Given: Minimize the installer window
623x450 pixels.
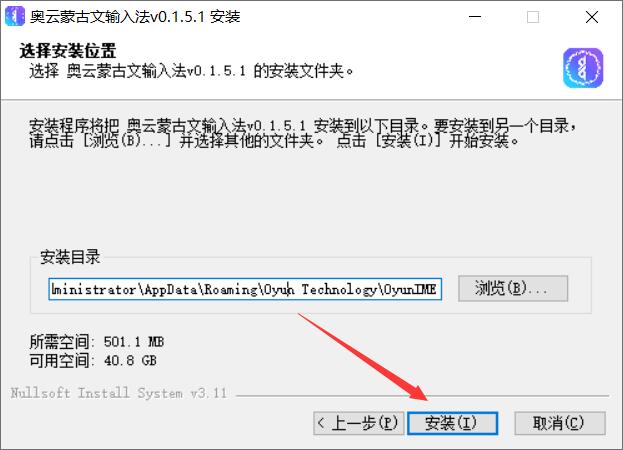Looking at the screenshot, I should click(x=475, y=17).
